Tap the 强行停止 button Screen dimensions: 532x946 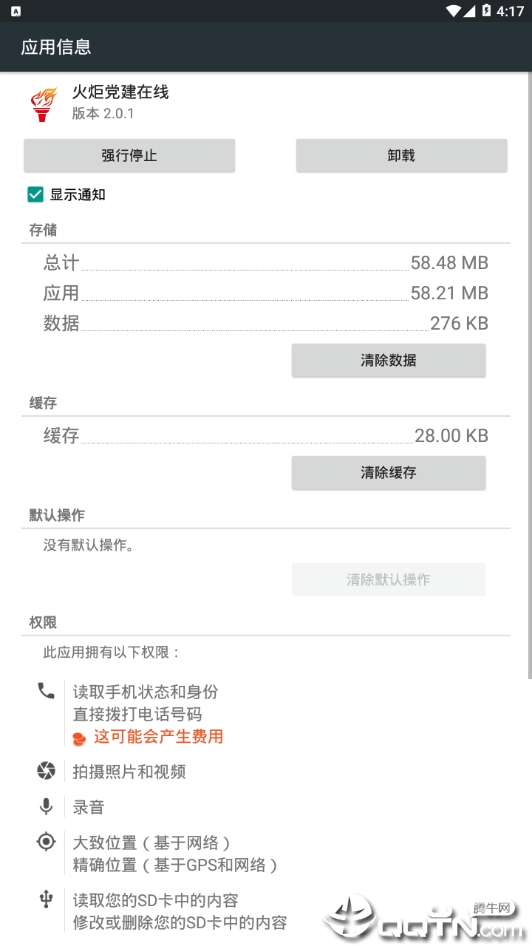(x=129, y=156)
